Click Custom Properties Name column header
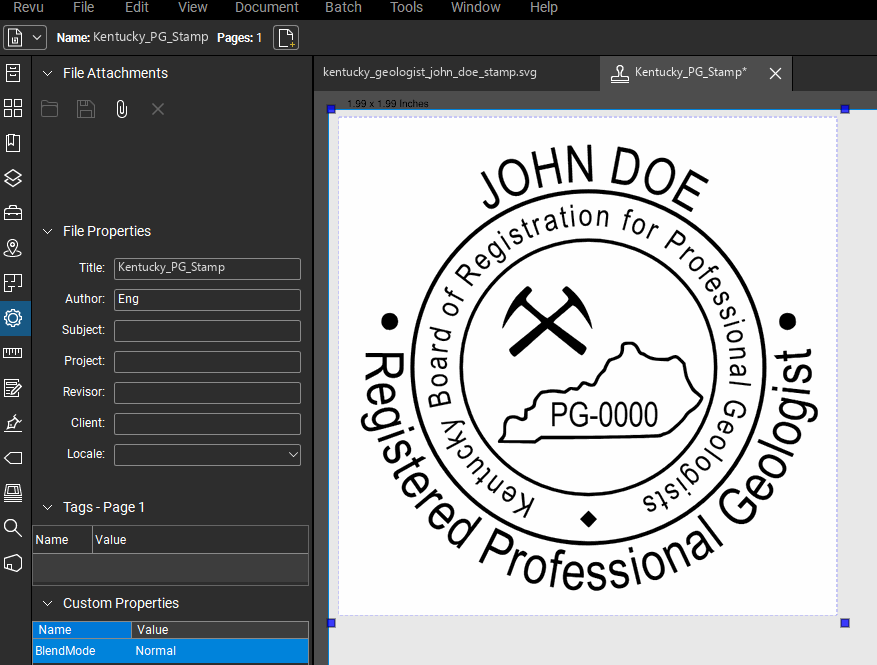 pos(82,630)
